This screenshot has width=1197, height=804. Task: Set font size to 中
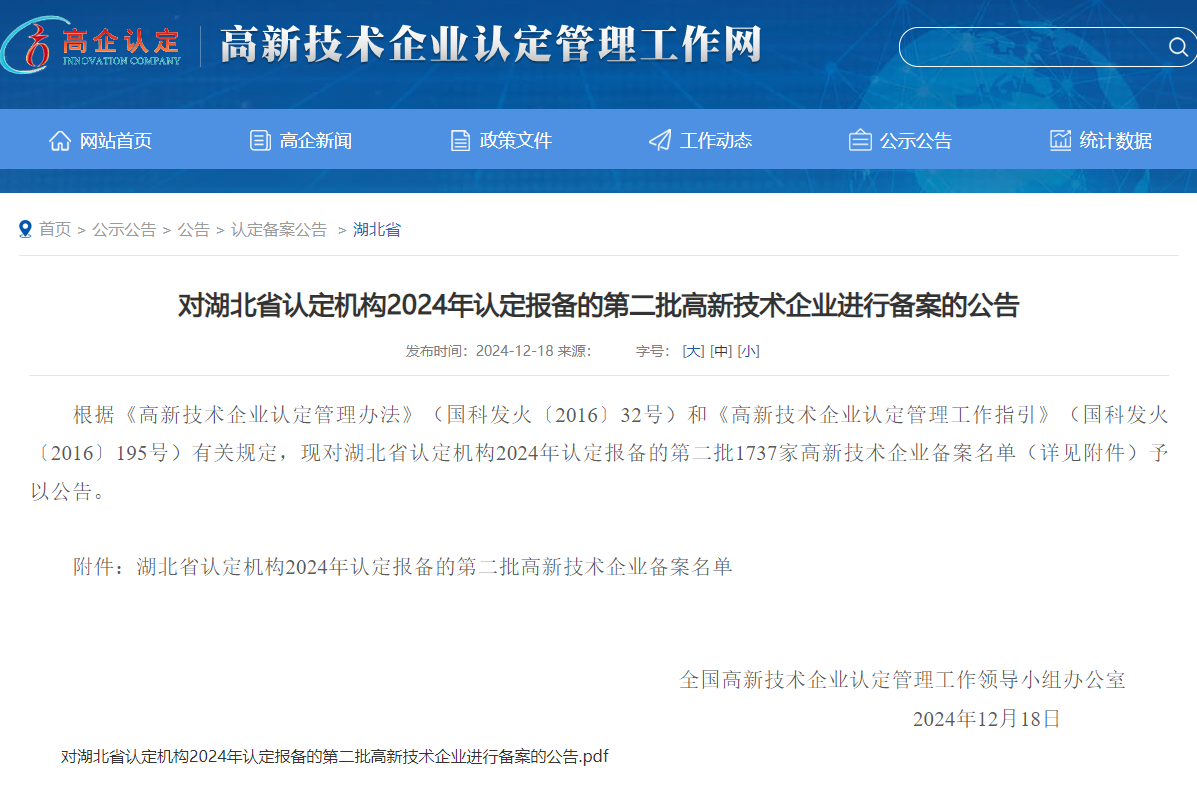[721, 351]
